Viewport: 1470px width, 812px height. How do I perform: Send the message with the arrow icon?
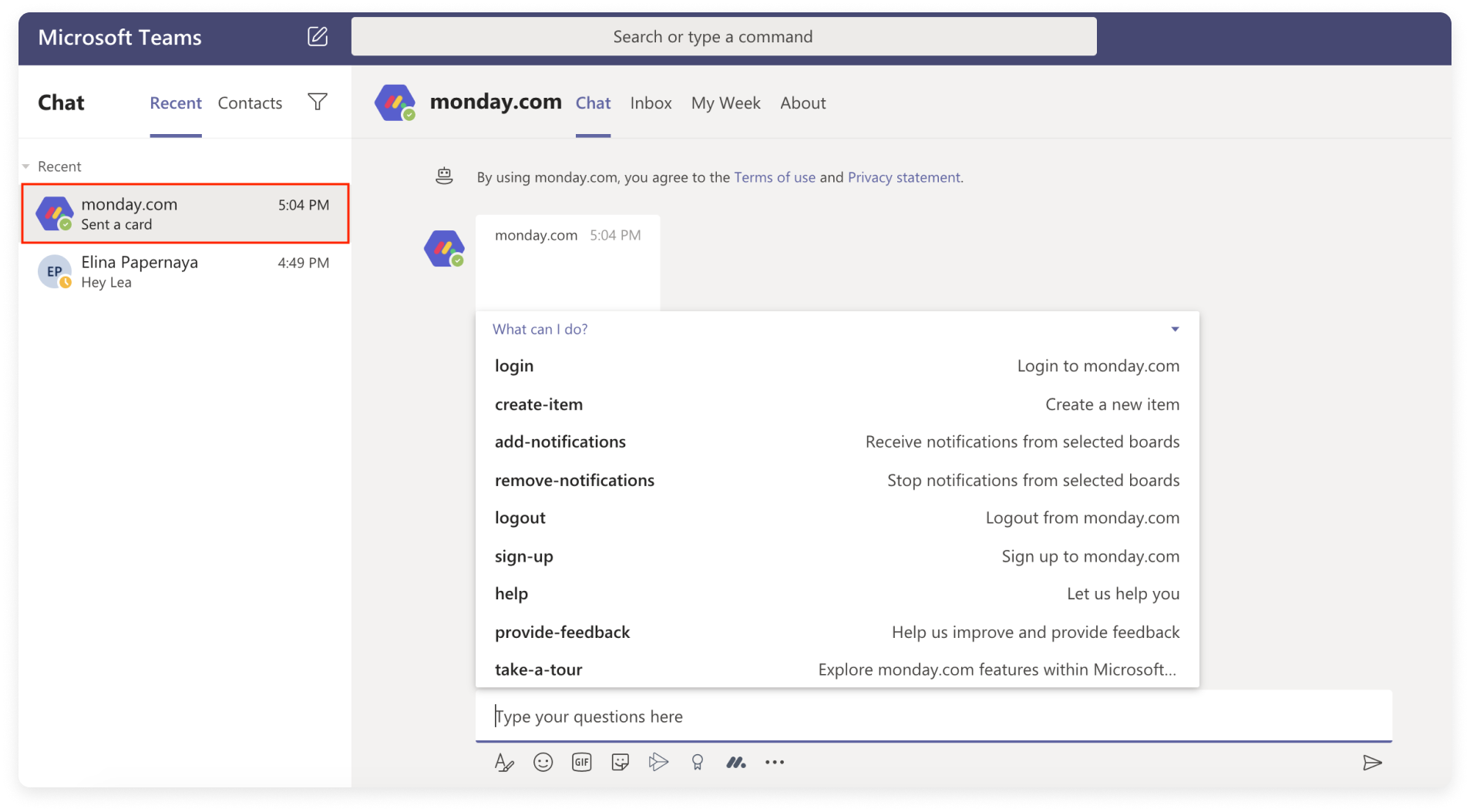[1372, 763]
